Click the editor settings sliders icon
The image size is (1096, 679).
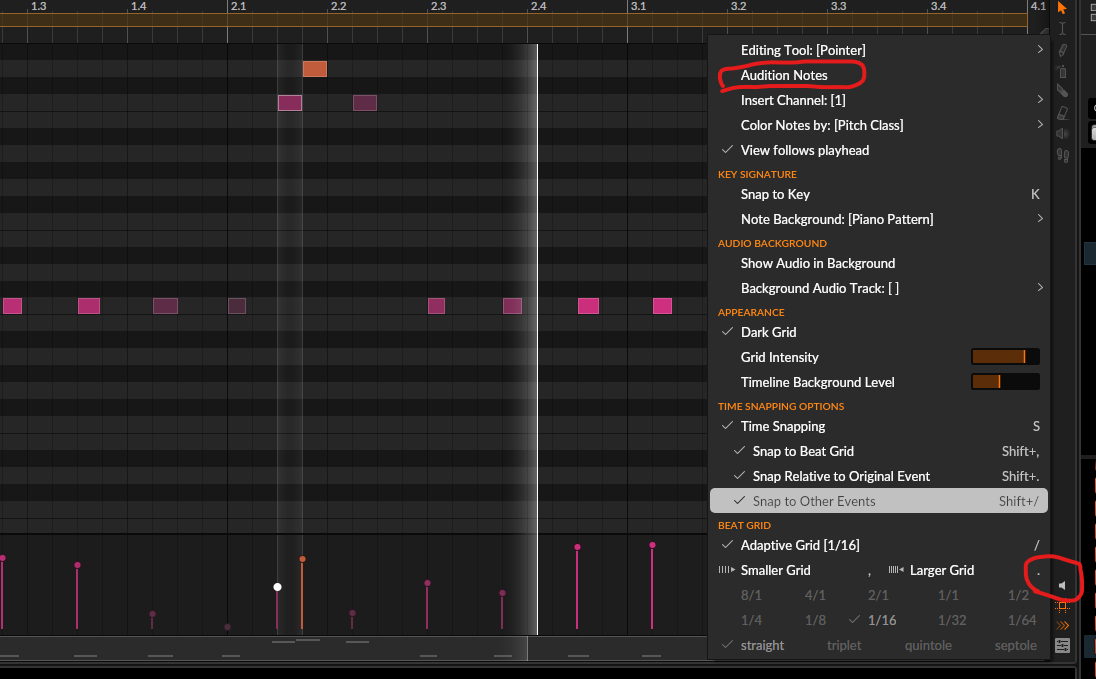(1062, 645)
